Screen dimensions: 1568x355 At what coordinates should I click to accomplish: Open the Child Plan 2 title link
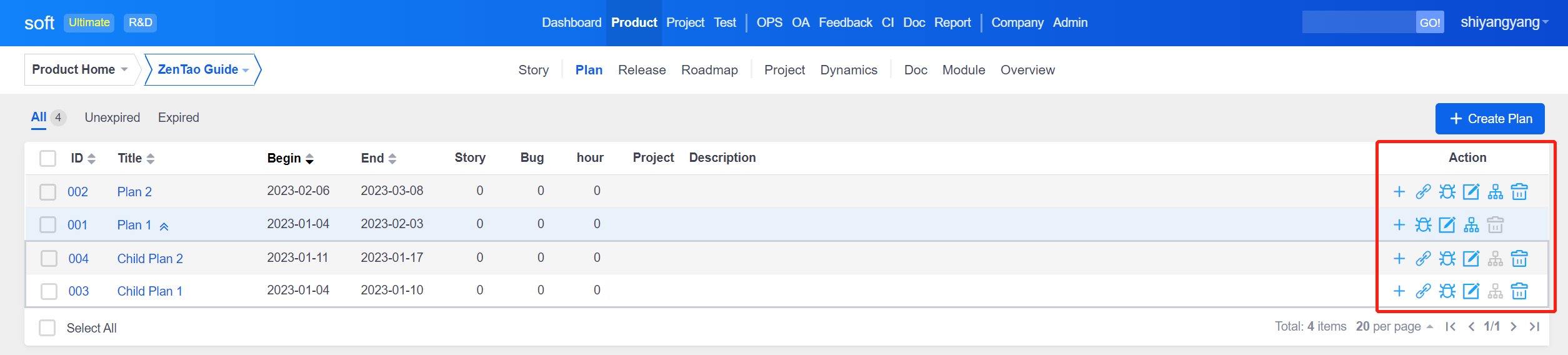pyautogui.click(x=150, y=259)
